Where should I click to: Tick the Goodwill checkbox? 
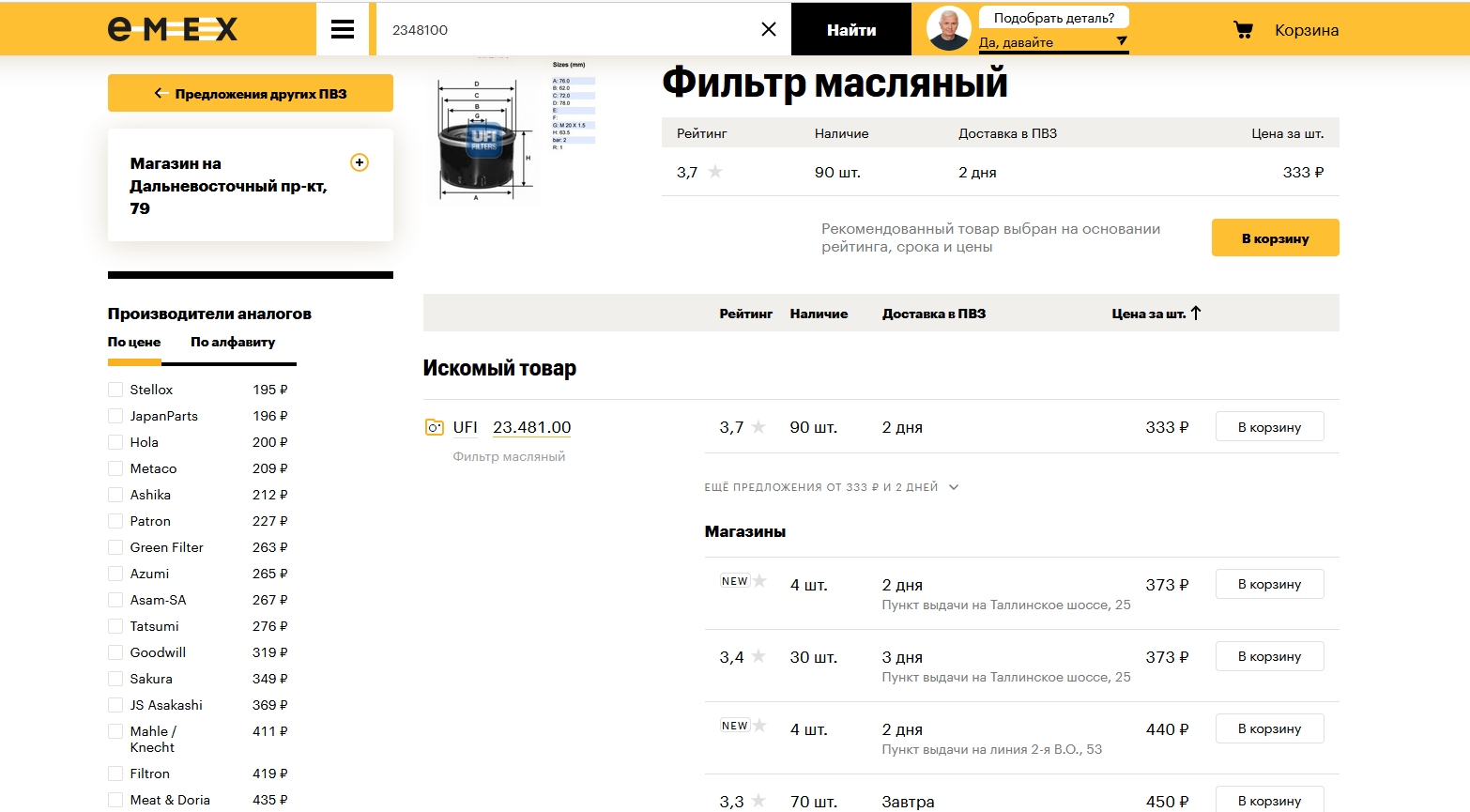point(115,652)
